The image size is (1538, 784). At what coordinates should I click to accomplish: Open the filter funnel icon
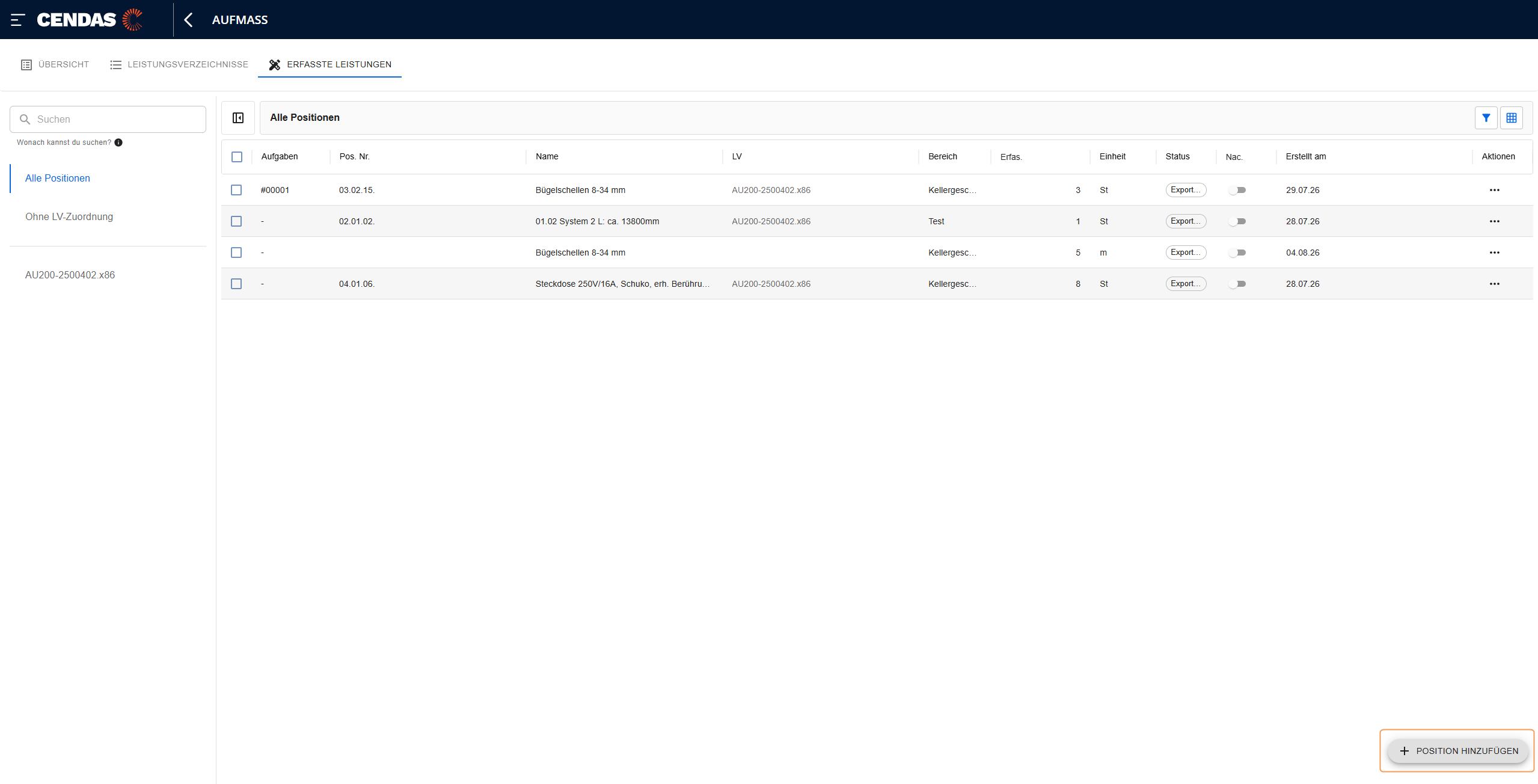click(1486, 118)
